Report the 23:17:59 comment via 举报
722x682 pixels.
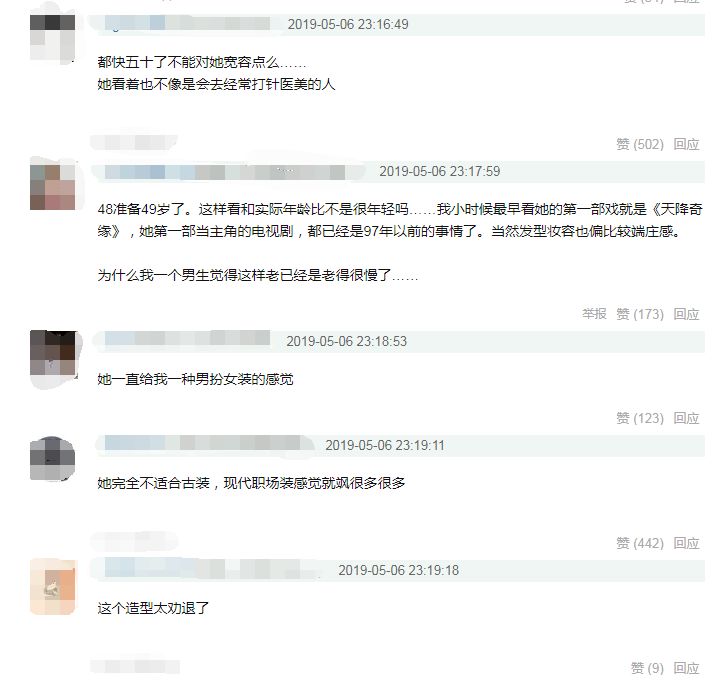coord(594,314)
